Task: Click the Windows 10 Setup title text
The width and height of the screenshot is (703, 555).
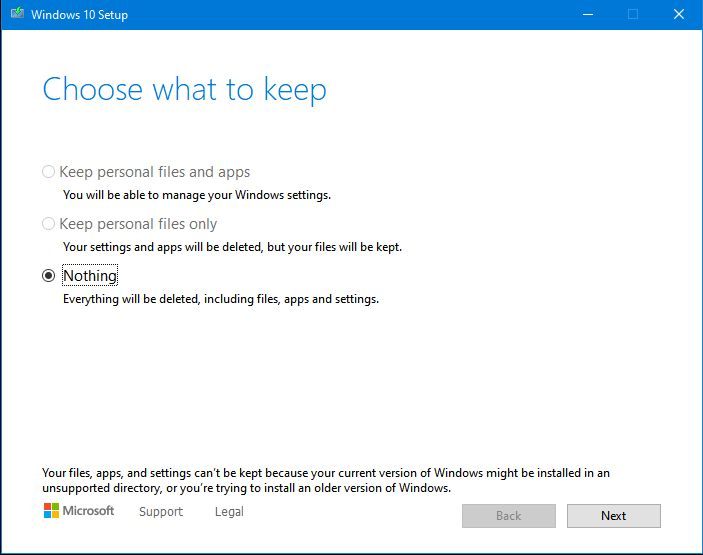Action: click(x=79, y=15)
